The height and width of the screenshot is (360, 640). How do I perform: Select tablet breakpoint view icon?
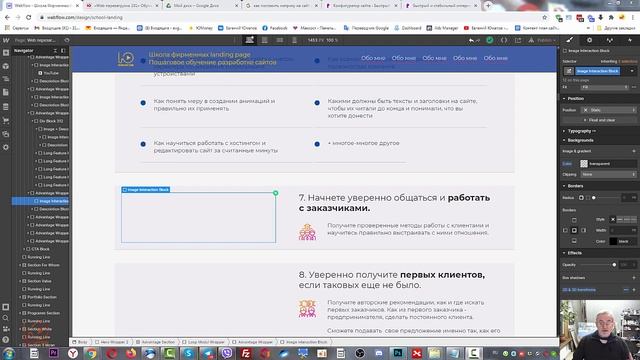265,40
